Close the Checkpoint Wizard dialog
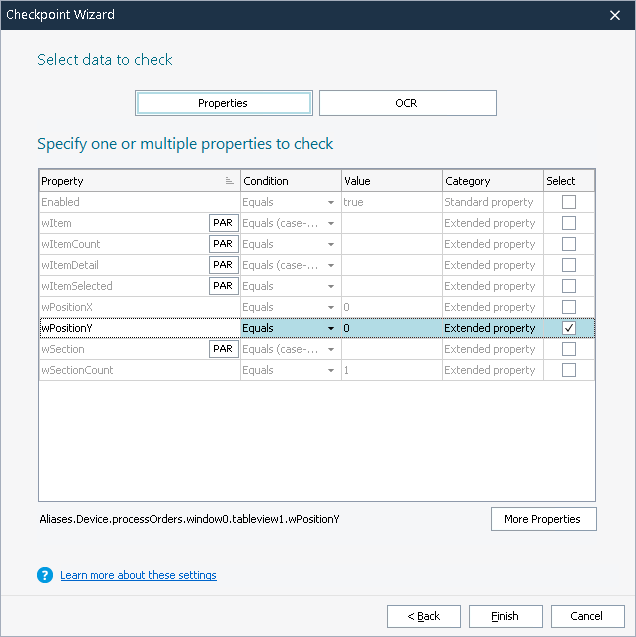Image resolution: width=636 pixels, height=637 pixels. pyautogui.click(x=616, y=15)
